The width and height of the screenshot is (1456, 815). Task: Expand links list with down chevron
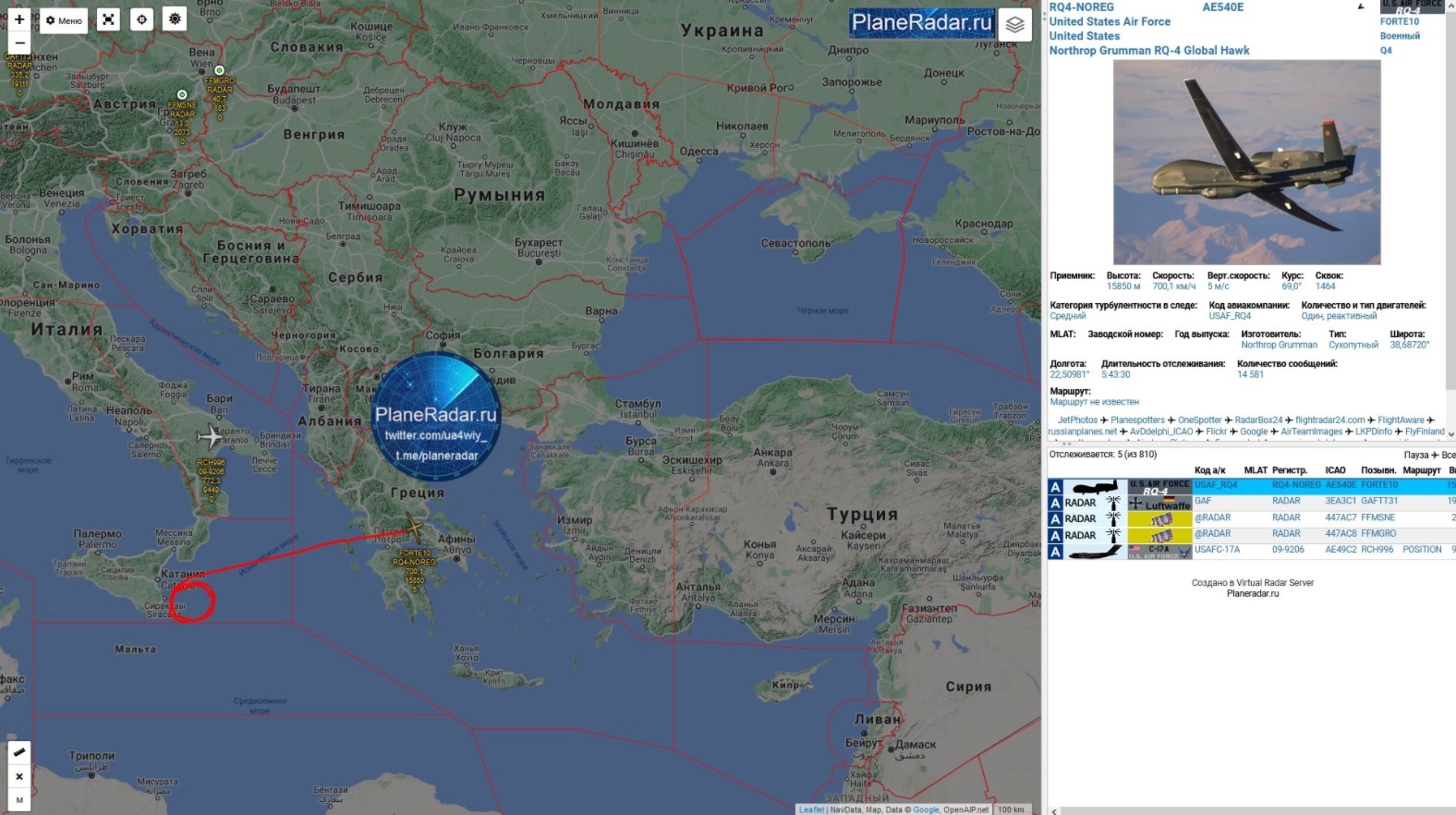click(x=1450, y=433)
